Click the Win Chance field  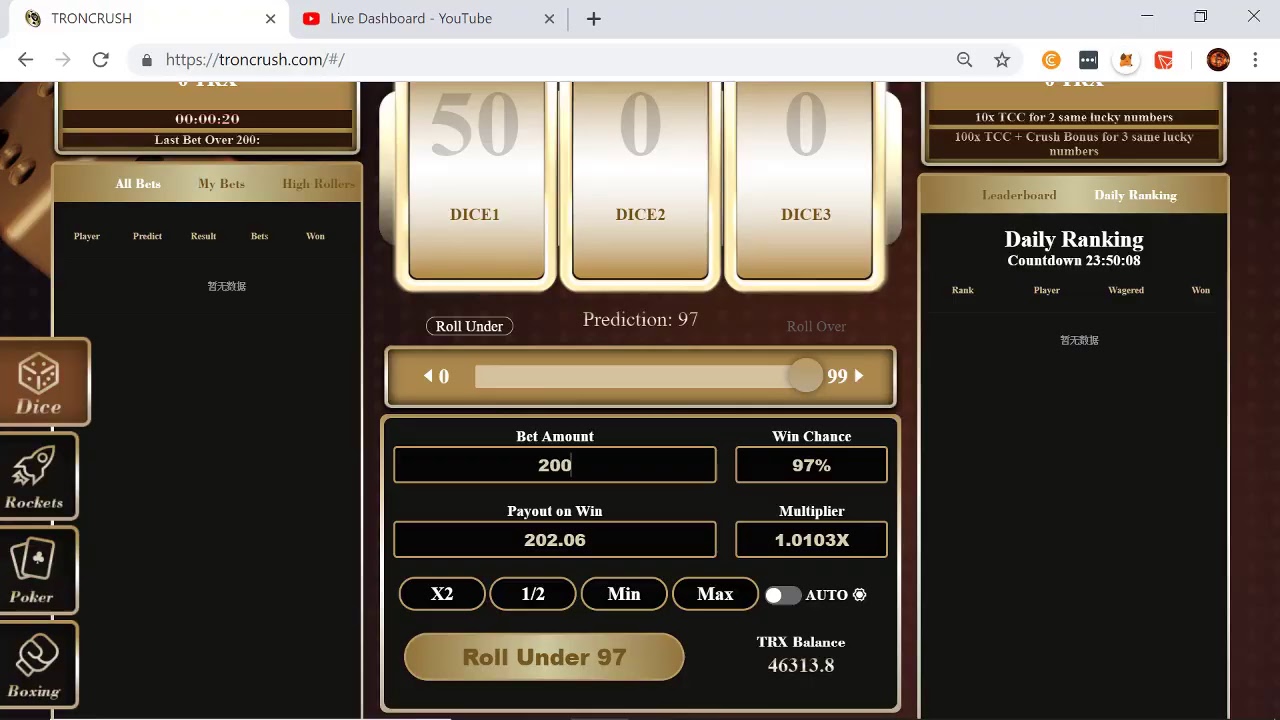coord(811,465)
